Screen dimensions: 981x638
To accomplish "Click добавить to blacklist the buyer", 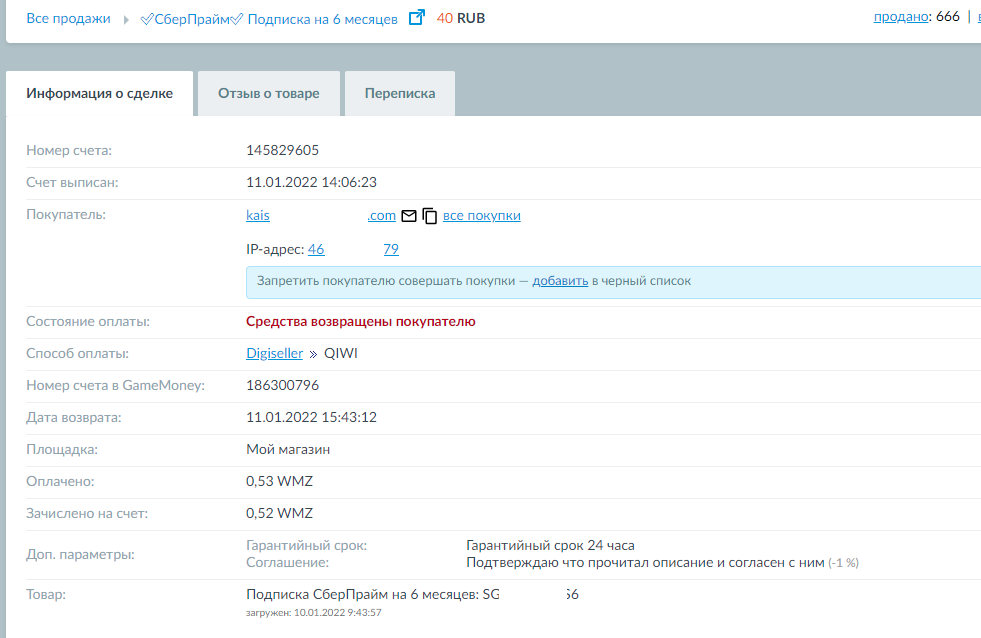I will (x=560, y=281).
